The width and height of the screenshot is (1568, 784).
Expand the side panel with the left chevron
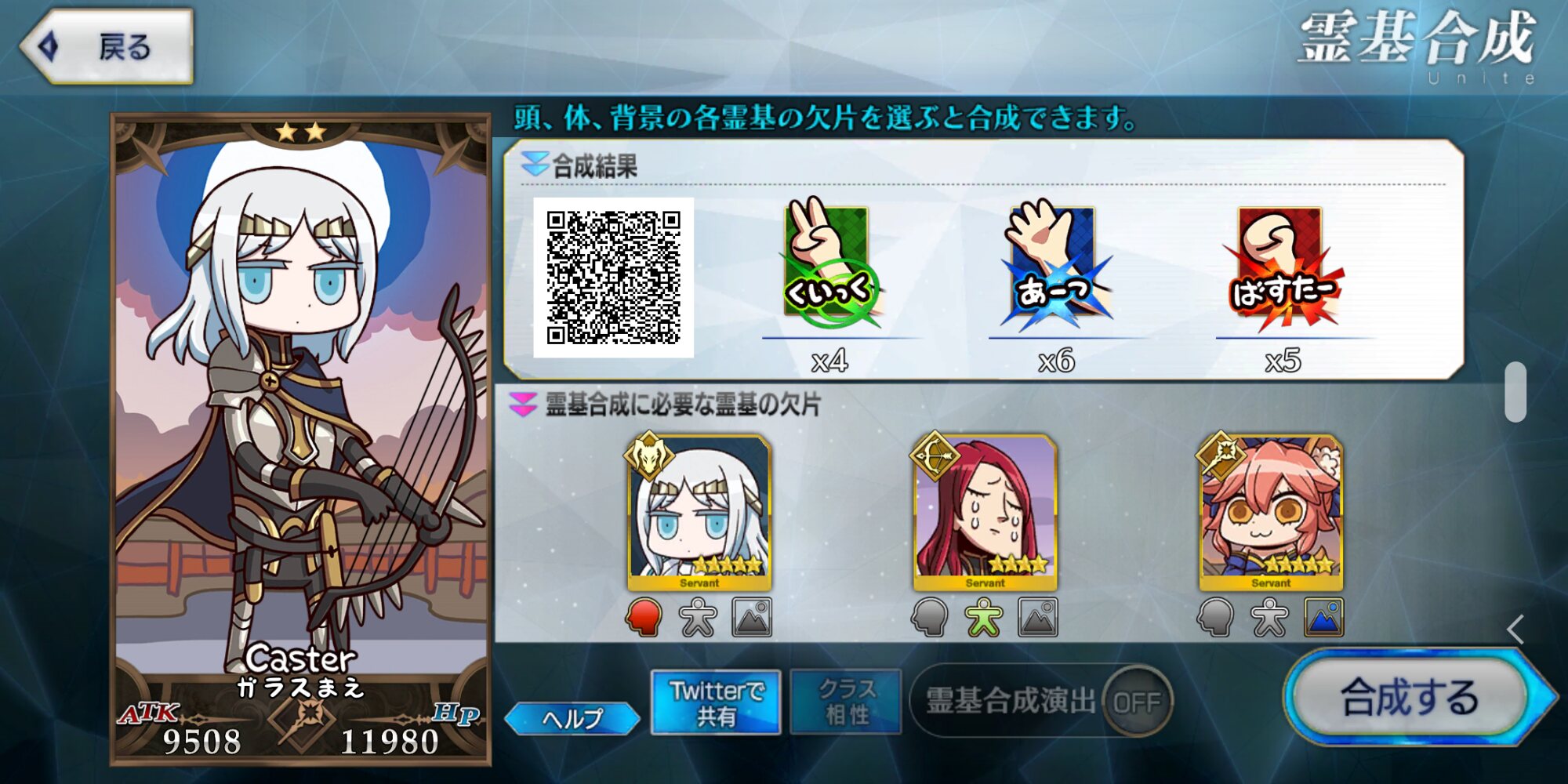[1515, 629]
